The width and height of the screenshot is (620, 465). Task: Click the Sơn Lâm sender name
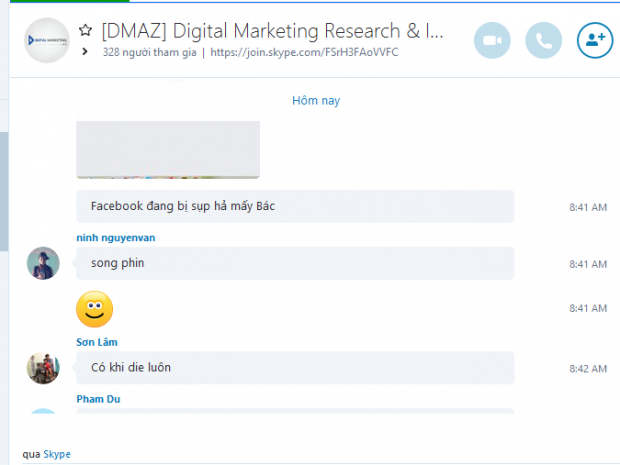(x=99, y=343)
